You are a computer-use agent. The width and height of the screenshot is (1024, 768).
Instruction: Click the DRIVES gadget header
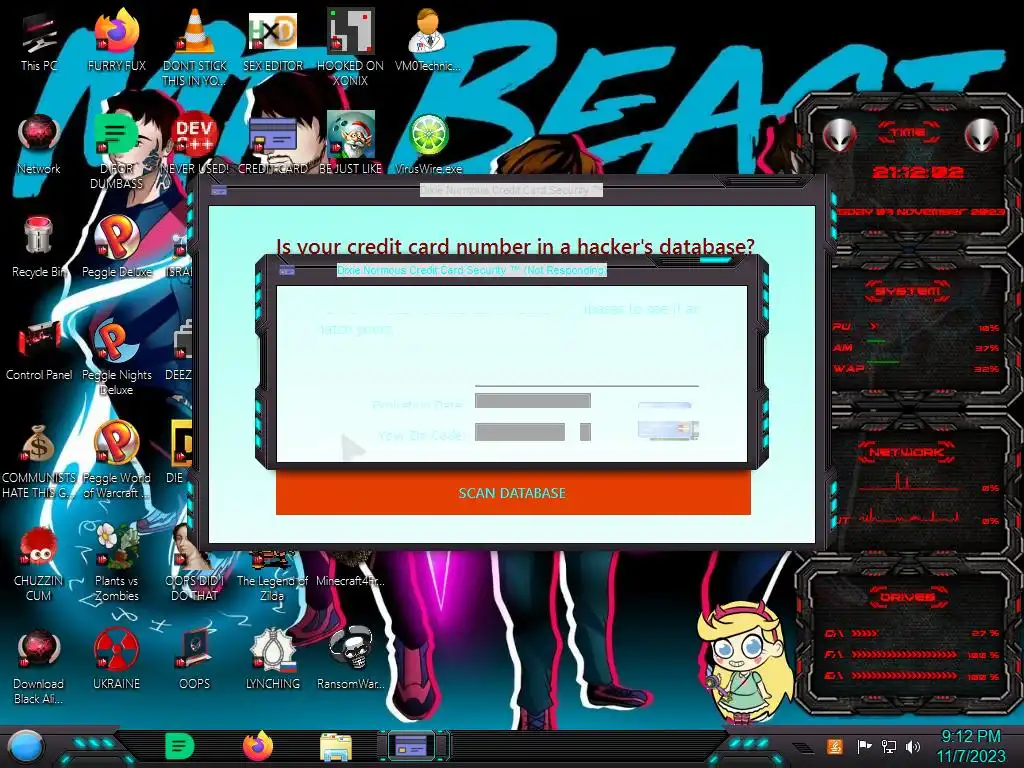point(907,597)
